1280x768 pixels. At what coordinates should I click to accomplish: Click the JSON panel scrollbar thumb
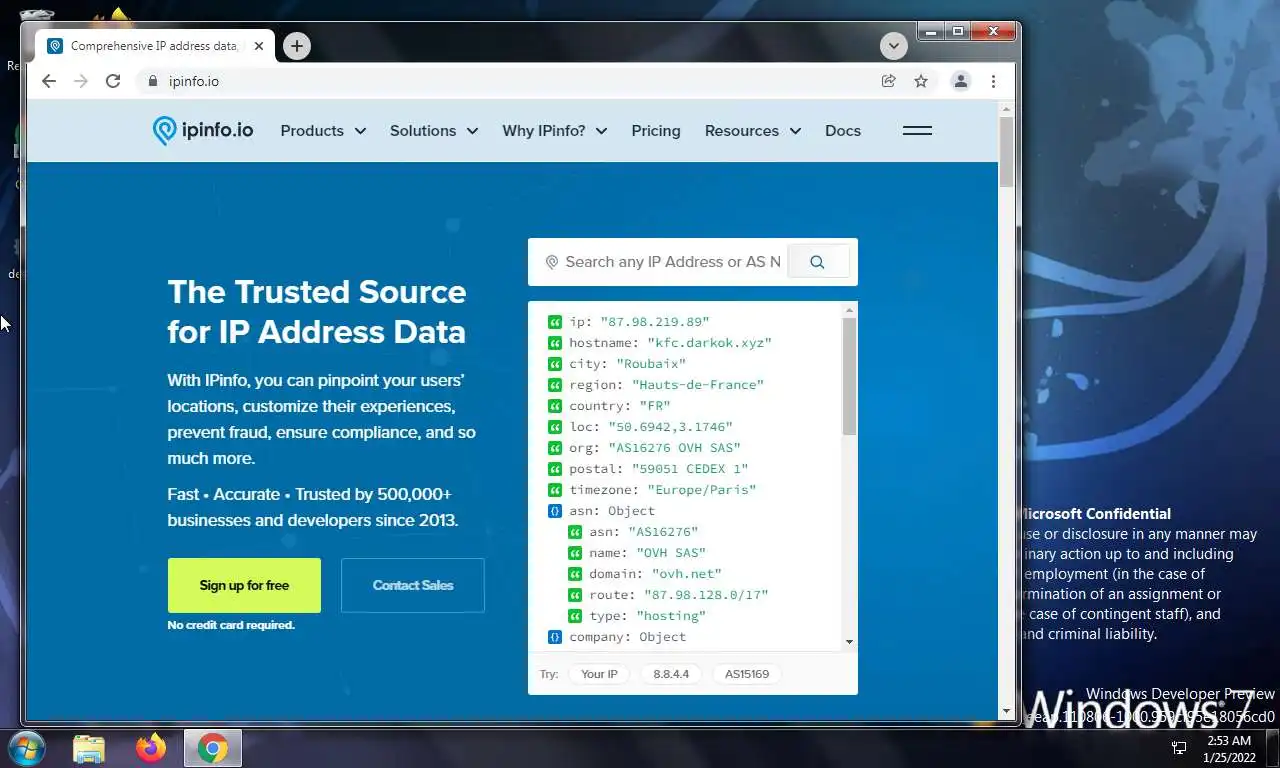(849, 376)
